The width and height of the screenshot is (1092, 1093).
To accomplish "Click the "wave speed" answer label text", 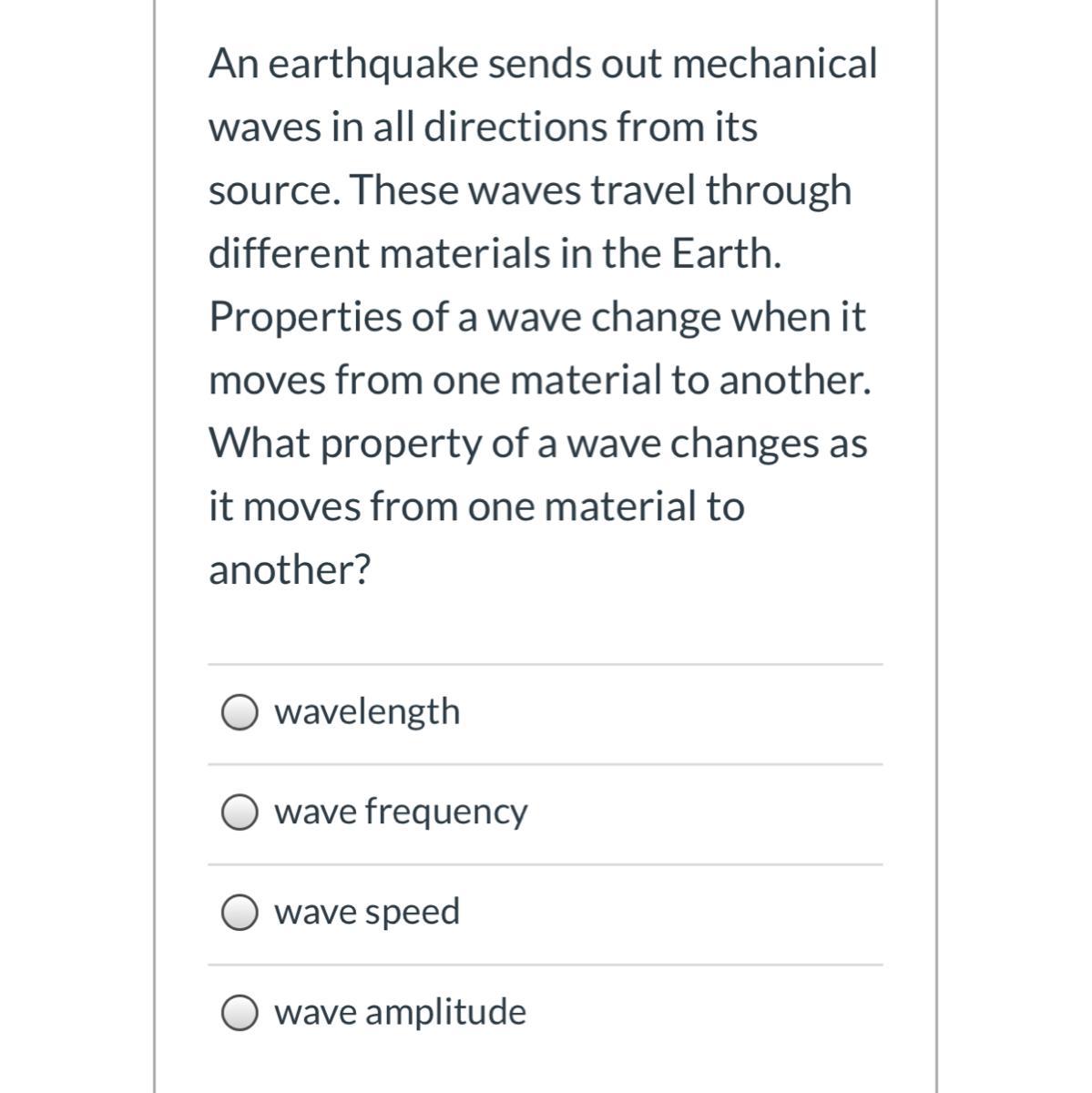I will coord(367,912).
